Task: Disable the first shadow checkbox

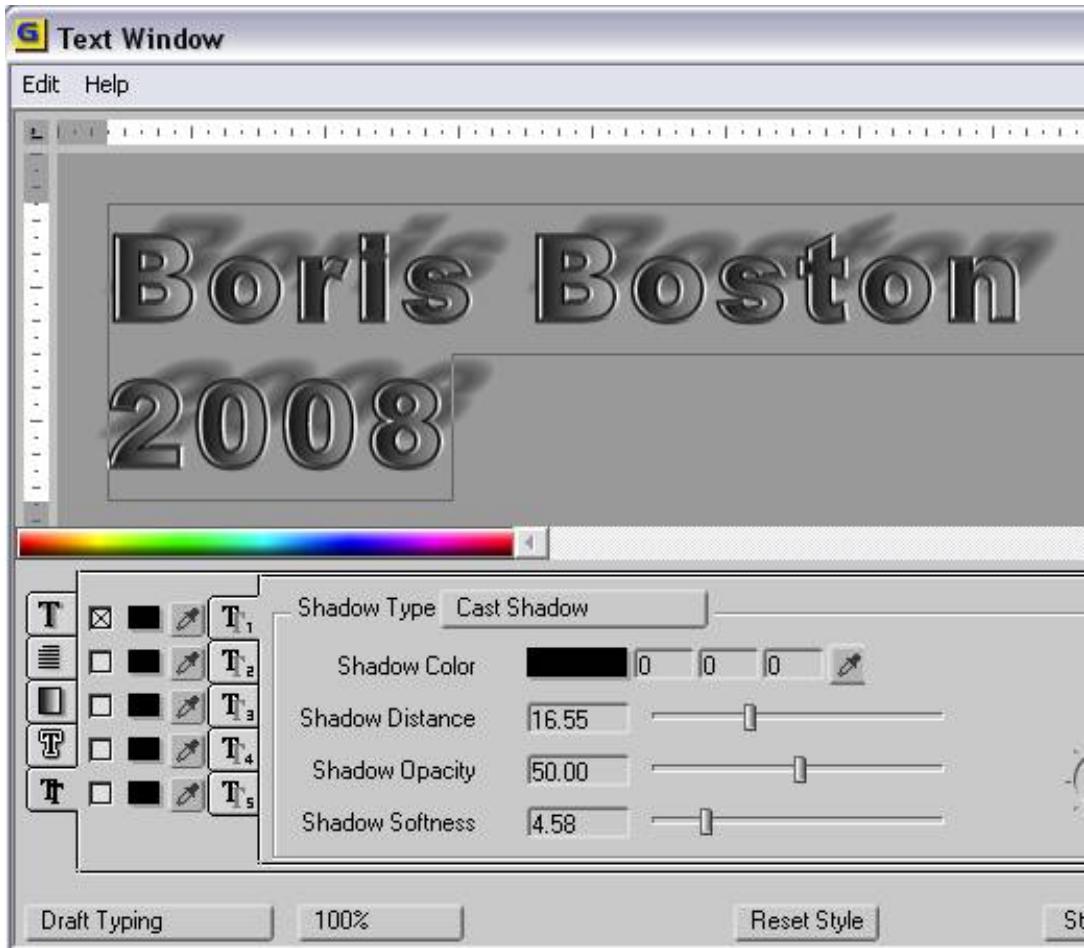Action: 101,617
